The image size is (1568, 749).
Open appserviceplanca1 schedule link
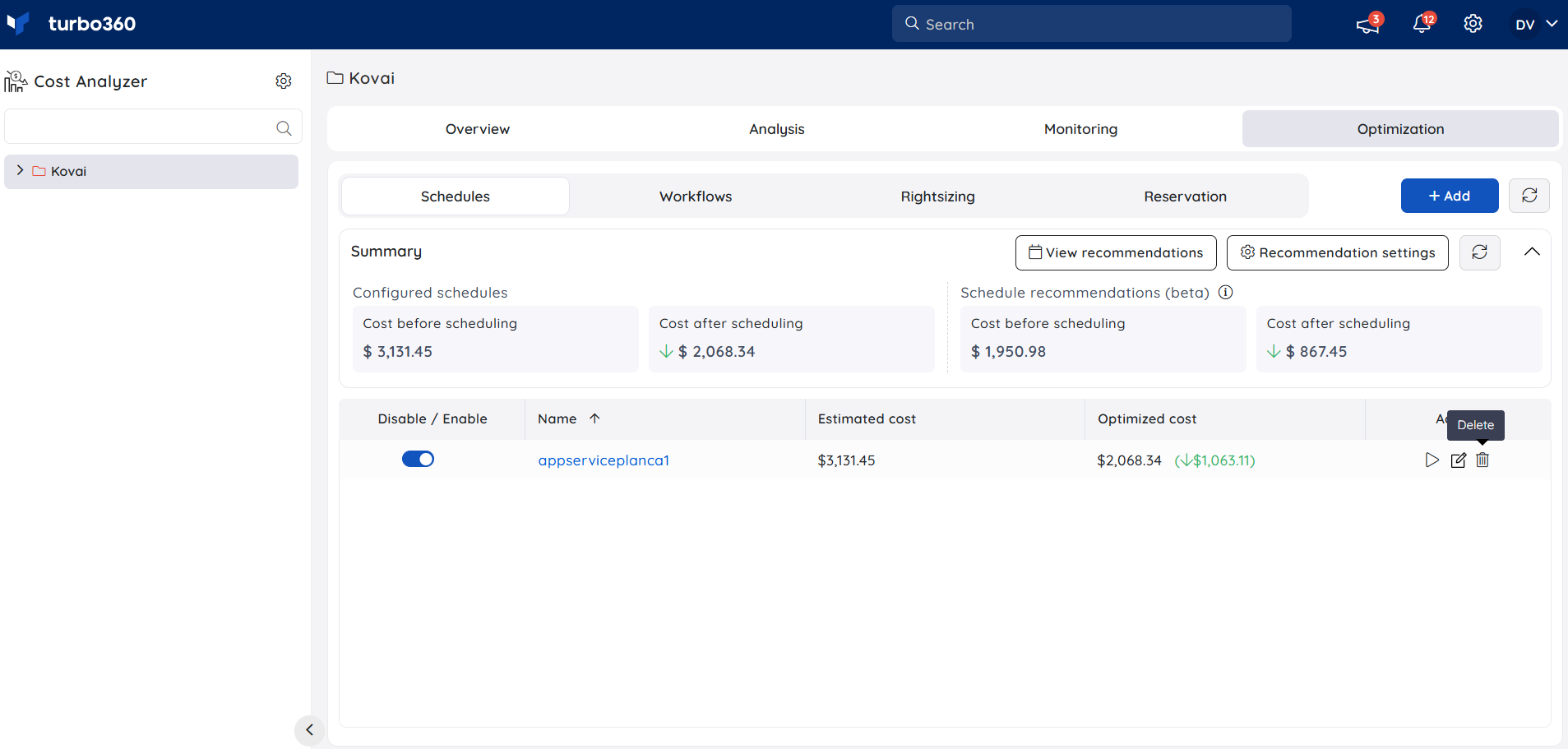(x=604, y=460)
